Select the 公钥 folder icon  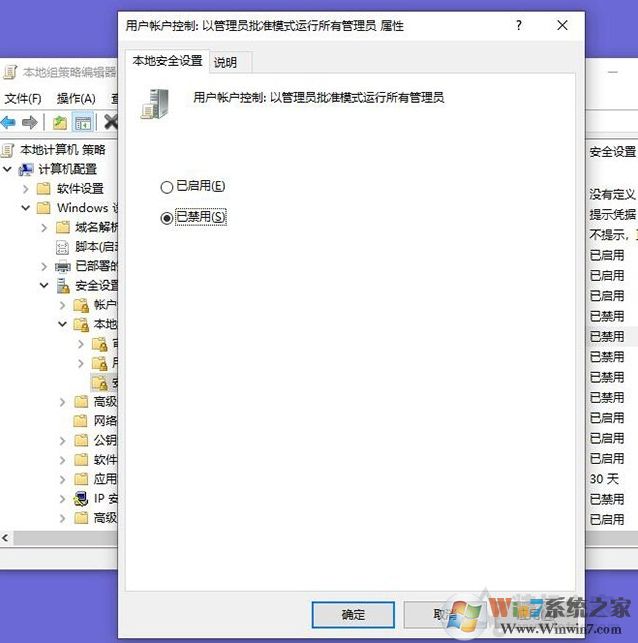click(x=81, y=440)
